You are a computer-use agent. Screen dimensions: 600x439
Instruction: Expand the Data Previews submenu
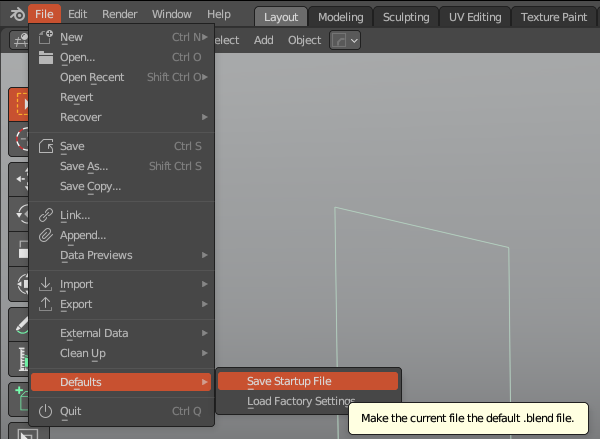tap(121, 255)
